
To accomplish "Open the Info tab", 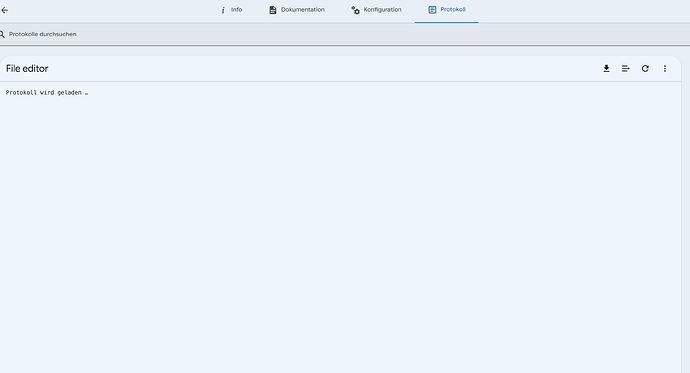I will coord(231,10).
